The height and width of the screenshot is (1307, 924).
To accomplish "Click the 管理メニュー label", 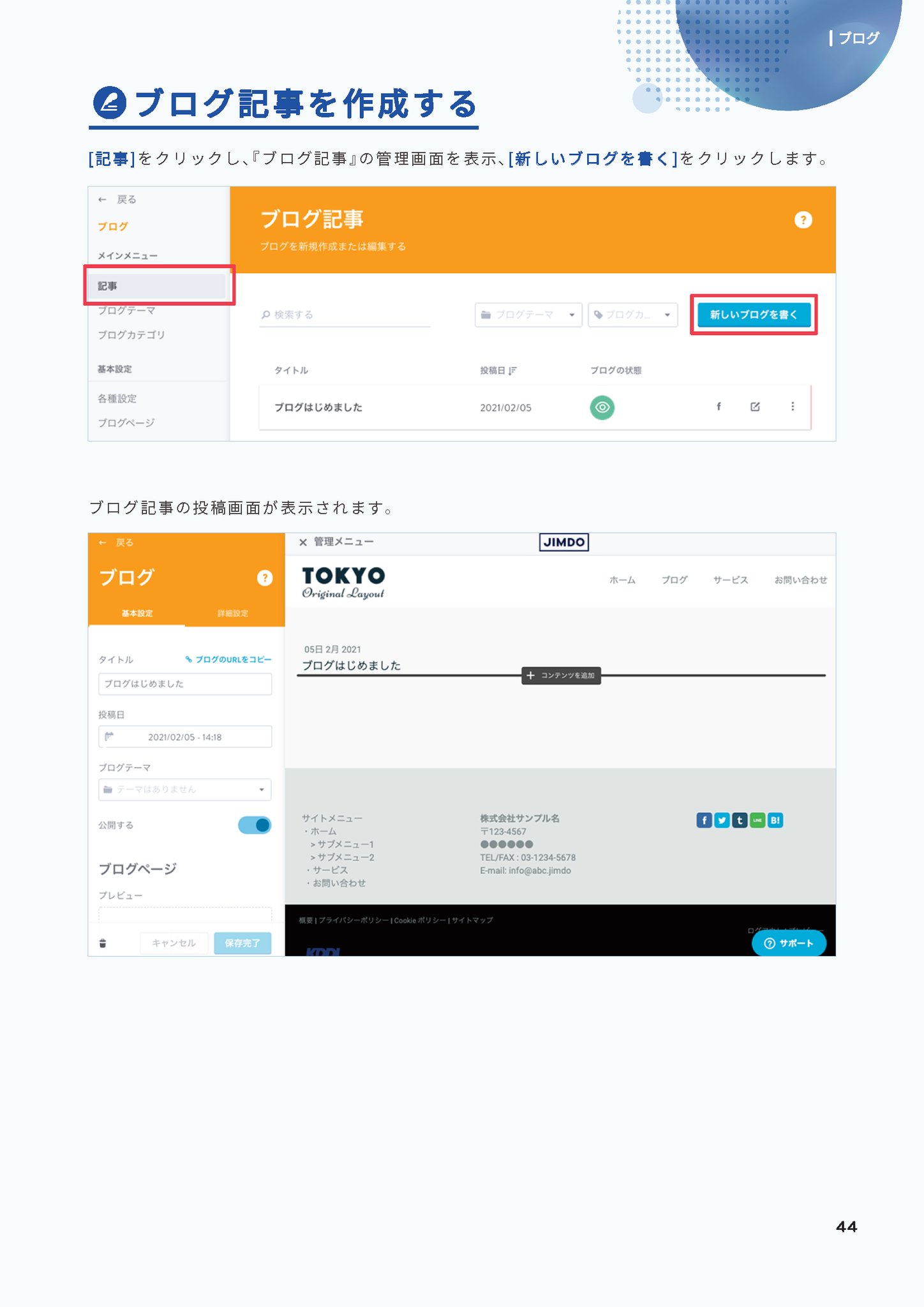I will point(344,542).
